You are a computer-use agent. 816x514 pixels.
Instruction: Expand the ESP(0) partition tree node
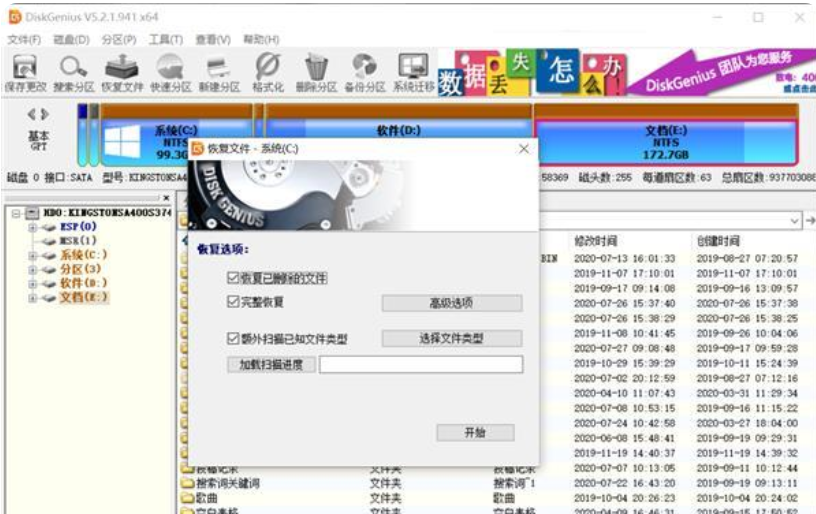coord(33,227)
